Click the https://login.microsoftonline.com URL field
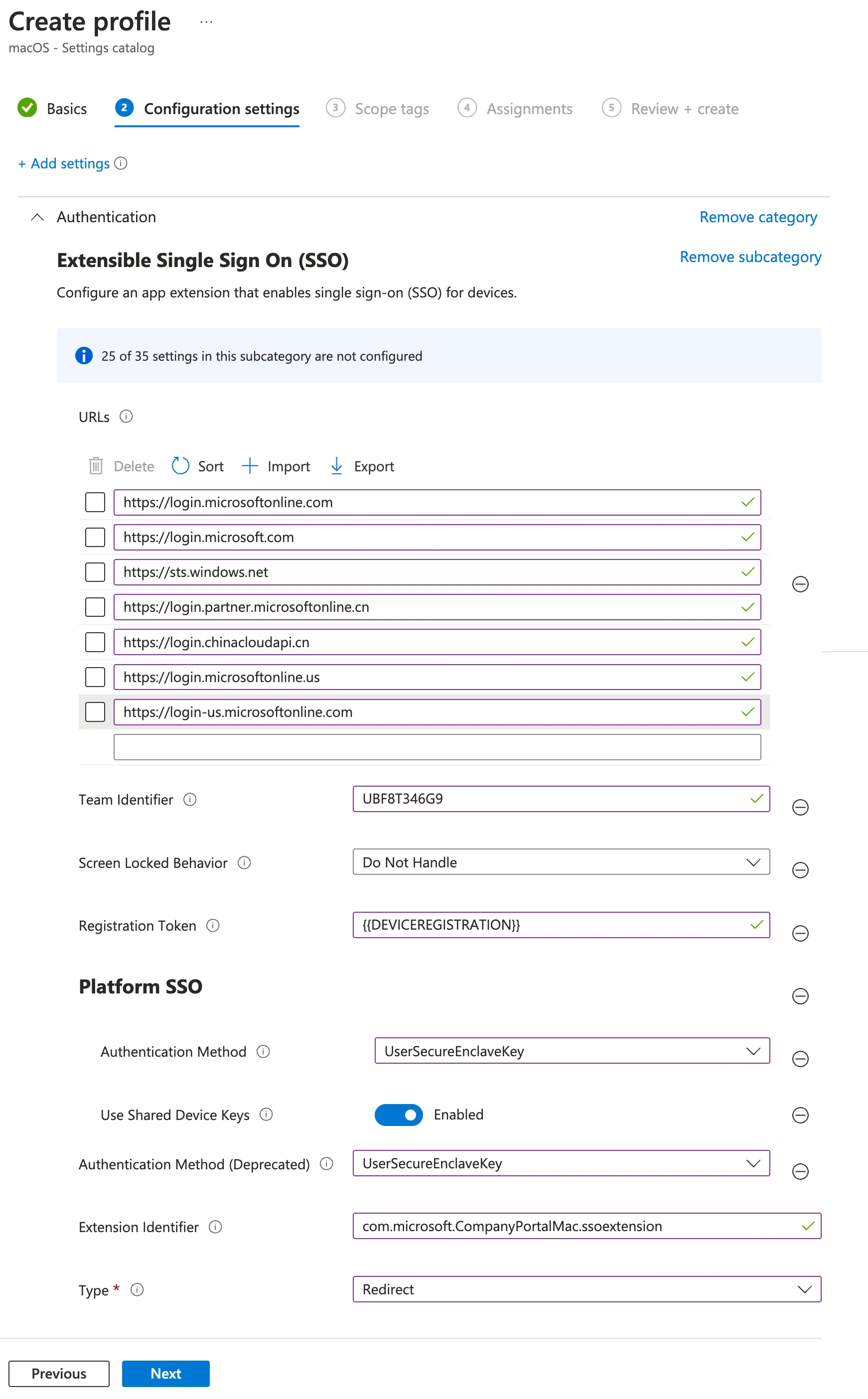Image resolution: width=868 pixels, height=1399 pixels. pyautogui.click(x=437, y=502)
